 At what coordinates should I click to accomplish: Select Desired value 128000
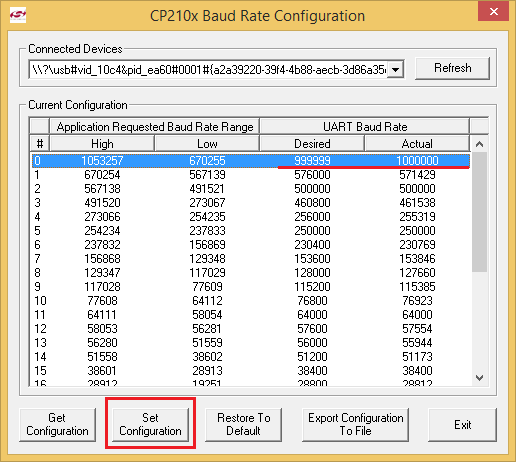tap(312, 273)
